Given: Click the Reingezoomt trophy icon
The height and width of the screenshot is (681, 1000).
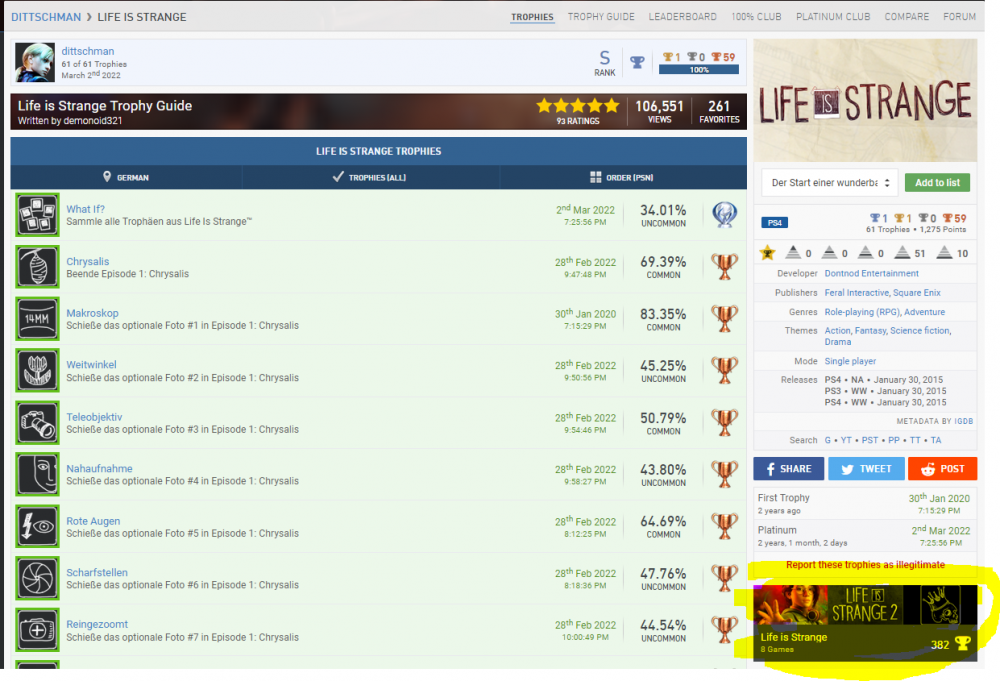Looking at the screenshot, I should coord(37,631).
